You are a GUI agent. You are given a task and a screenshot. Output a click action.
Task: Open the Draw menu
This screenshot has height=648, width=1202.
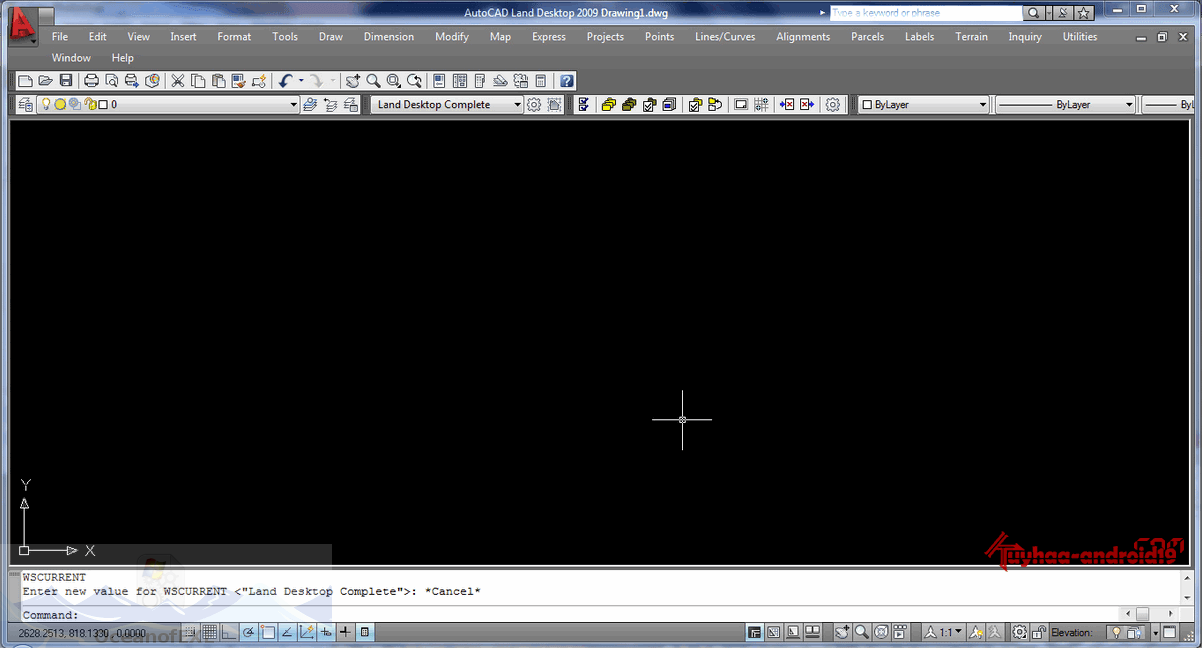[331, 37]
